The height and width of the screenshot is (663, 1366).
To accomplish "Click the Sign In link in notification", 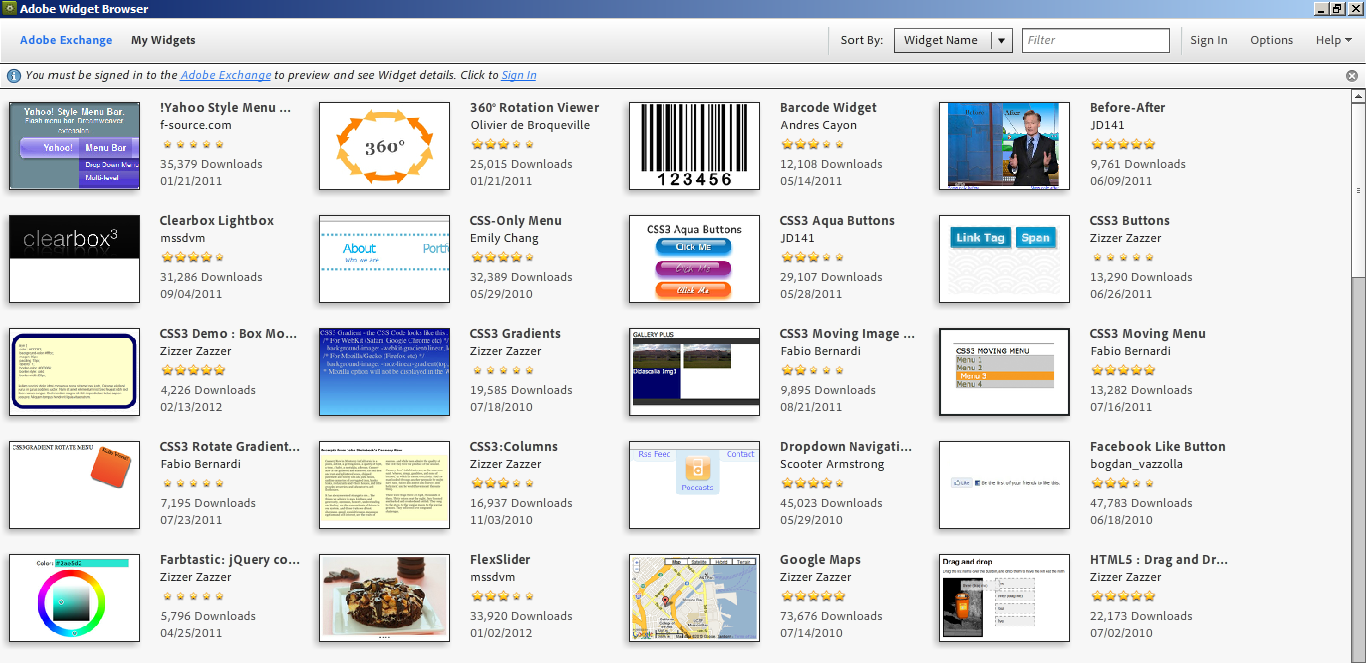I will (519, 75).
